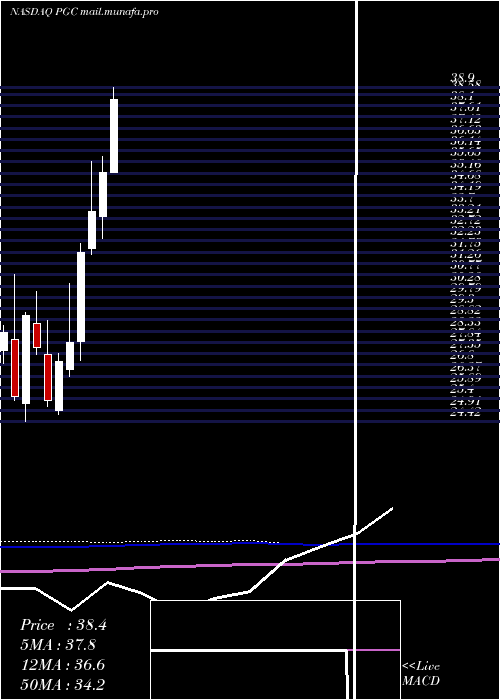Screen dimensions: 500x700
Task: Click the 5MA : 37.8 value
Action: (58, 645)
